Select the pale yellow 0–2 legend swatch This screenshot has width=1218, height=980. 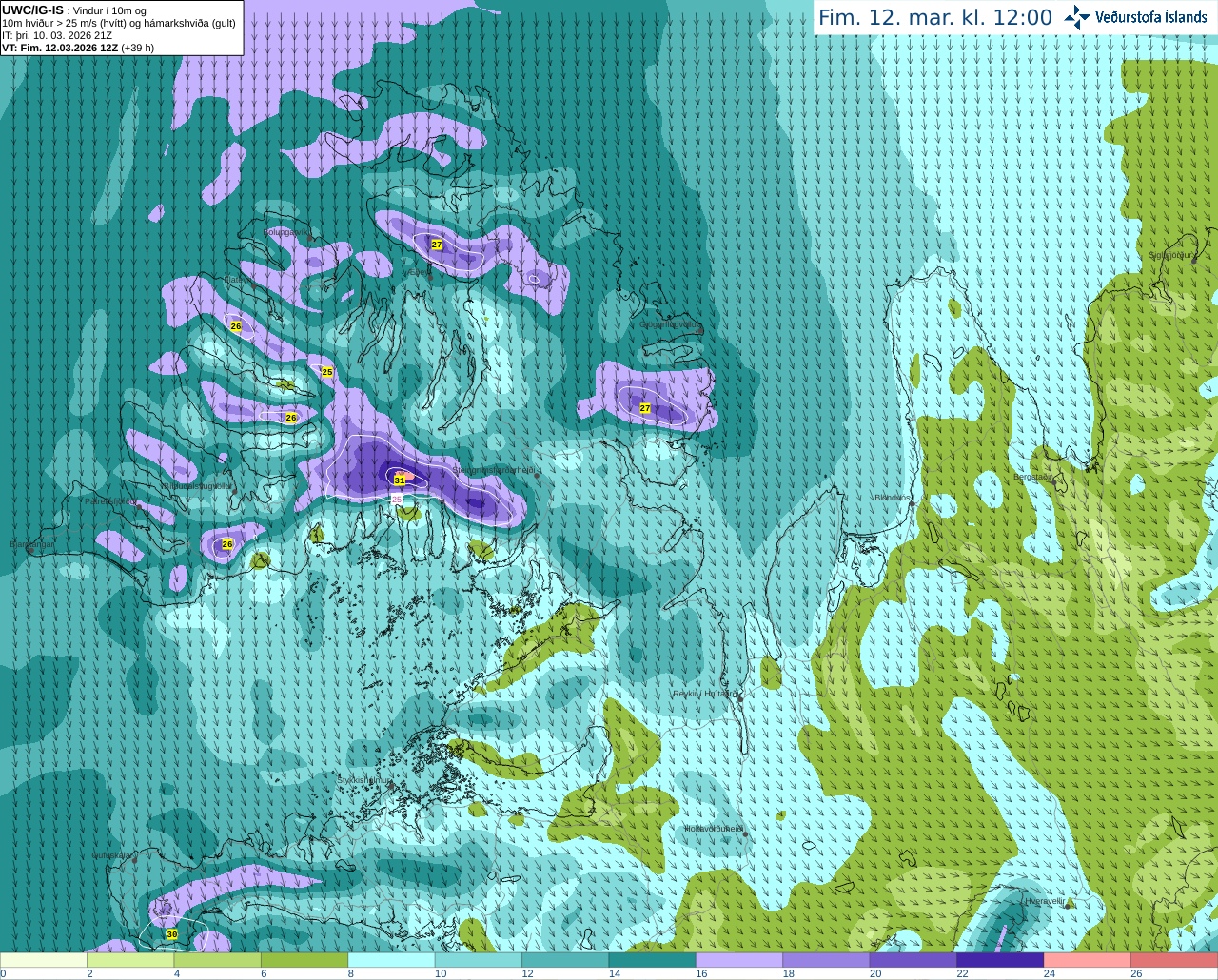click(44, 960)
